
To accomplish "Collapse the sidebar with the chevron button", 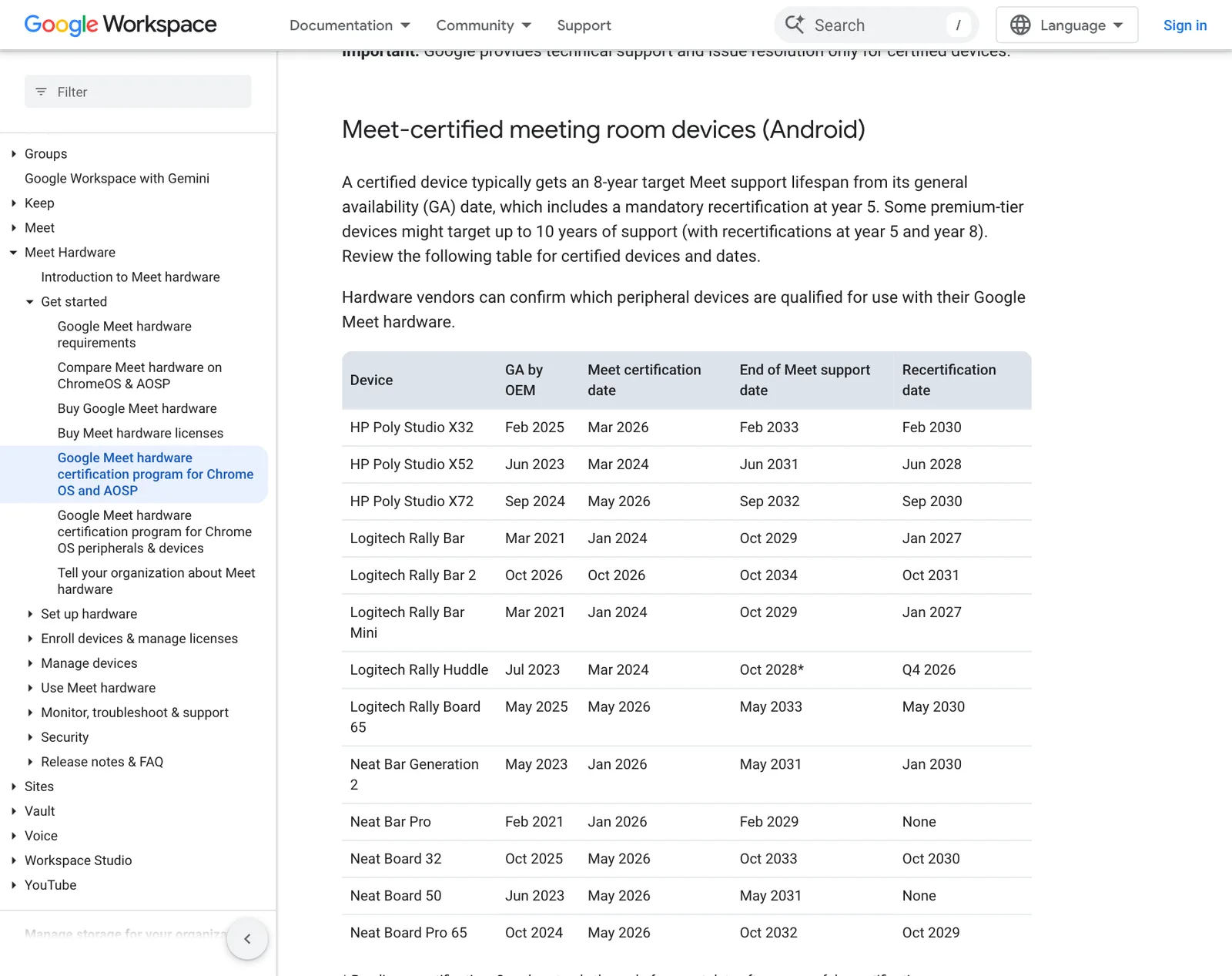I will coord(247,938).
